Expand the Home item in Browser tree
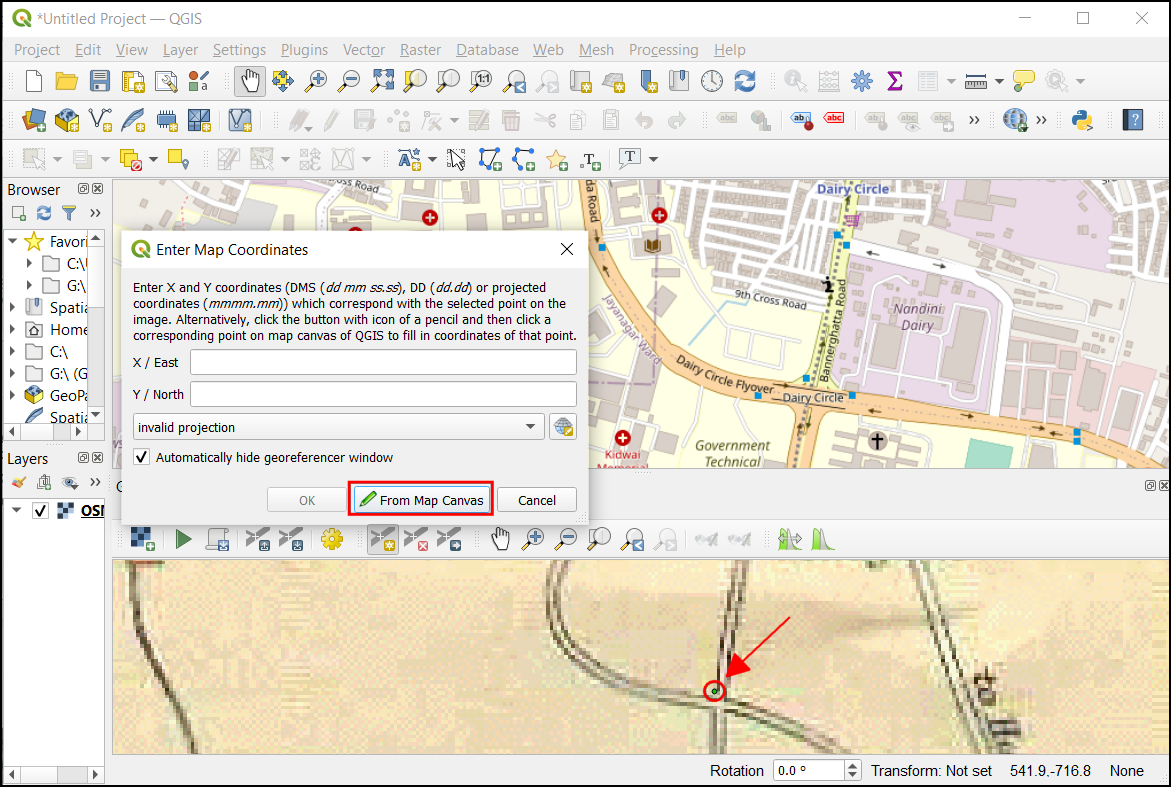 pyautogui.click(x=13, y=329)
